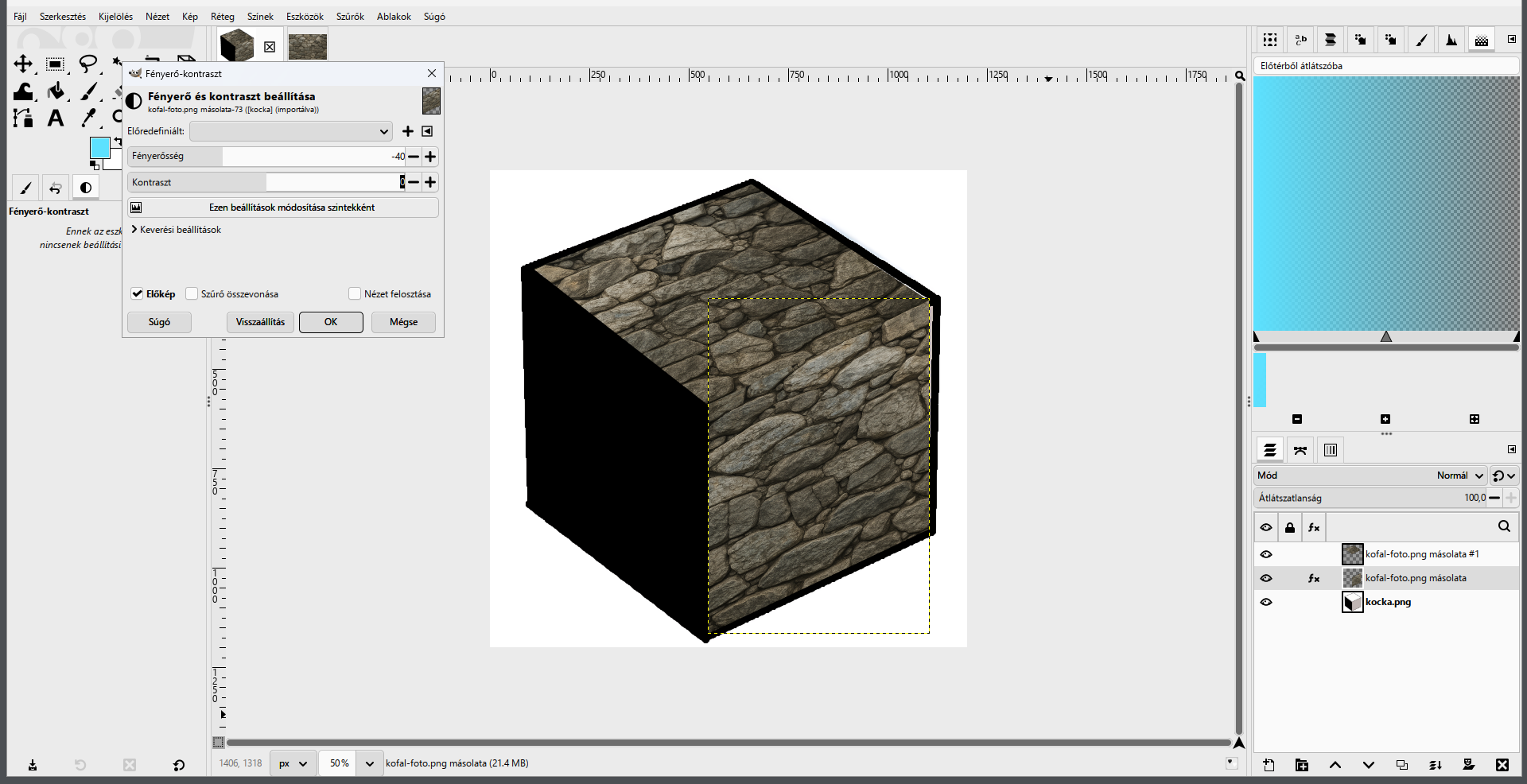1527x784 pixels.
Task: Click the Visszaállítás reset button
Action: click(x=260, y=322)
